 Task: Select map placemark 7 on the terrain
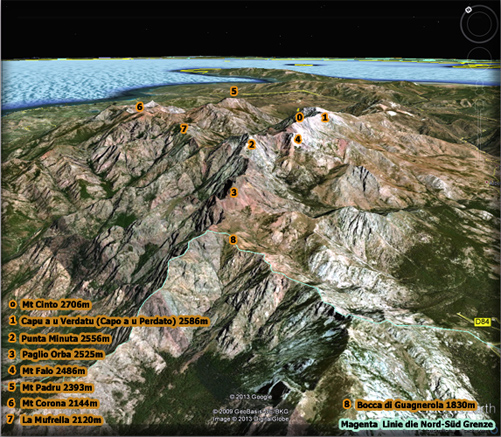pyautogui.click(x=184, y=128)
